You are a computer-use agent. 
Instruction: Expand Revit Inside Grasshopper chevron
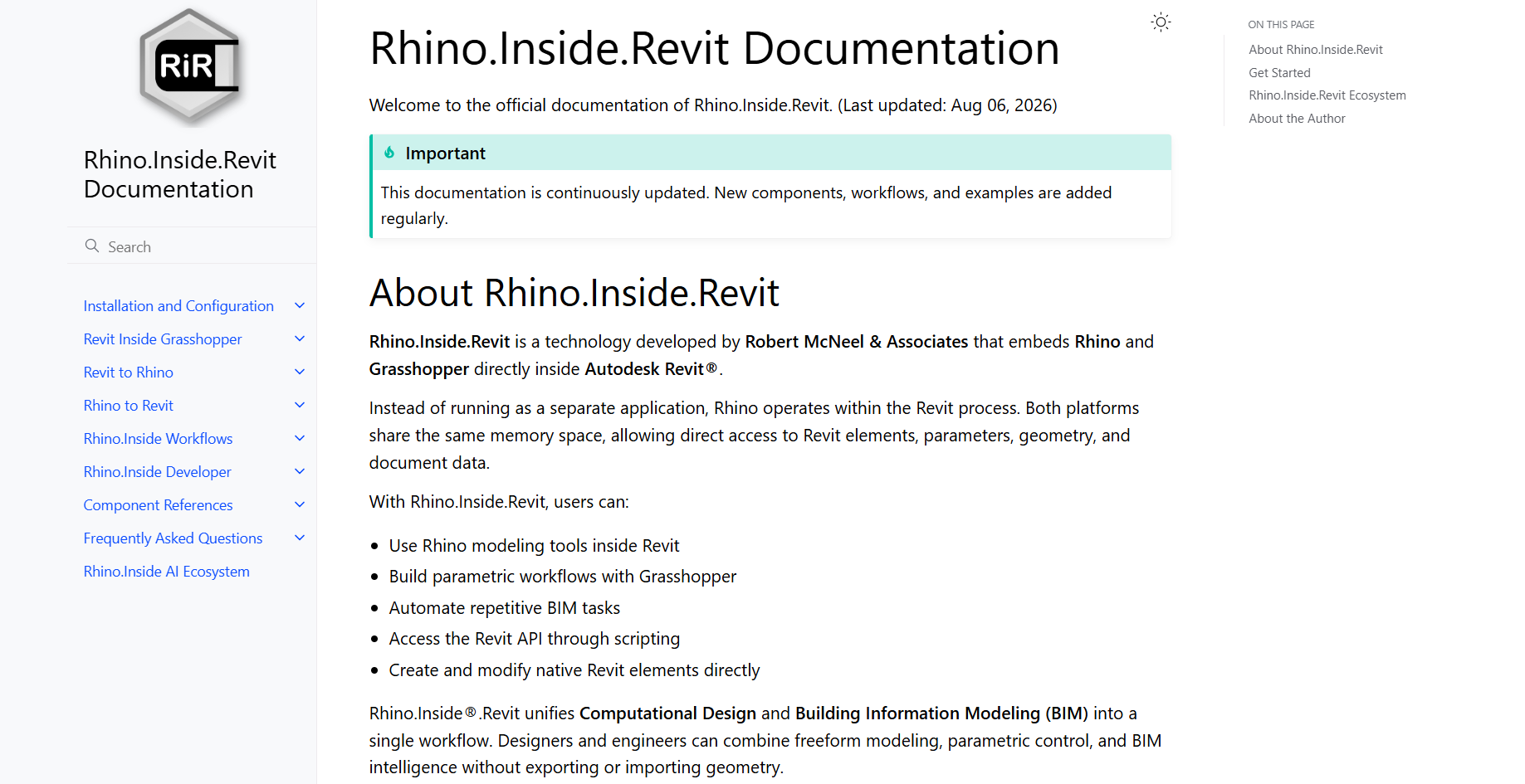(x=300, y=339)
